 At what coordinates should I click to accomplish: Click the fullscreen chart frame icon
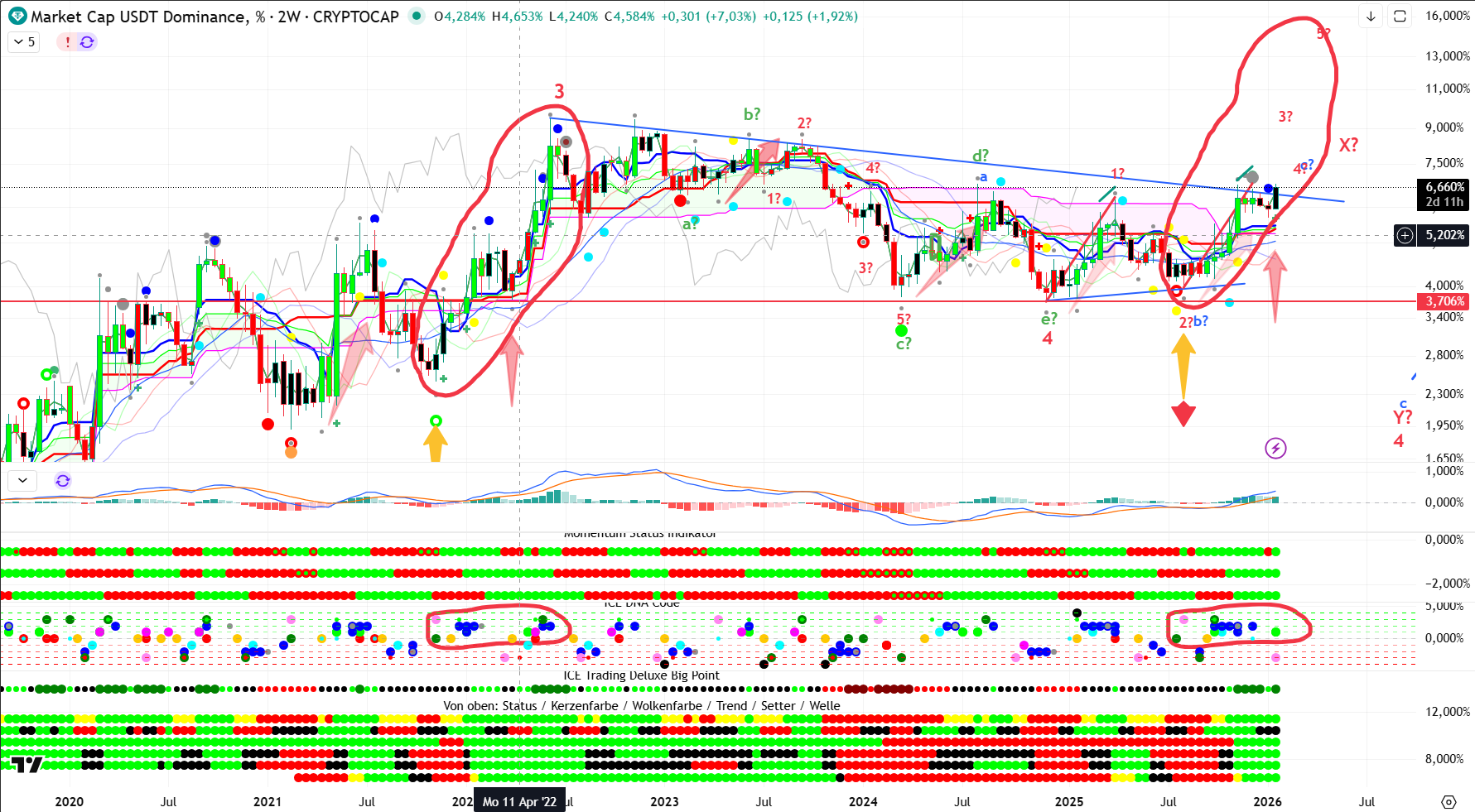[1400, 17]
